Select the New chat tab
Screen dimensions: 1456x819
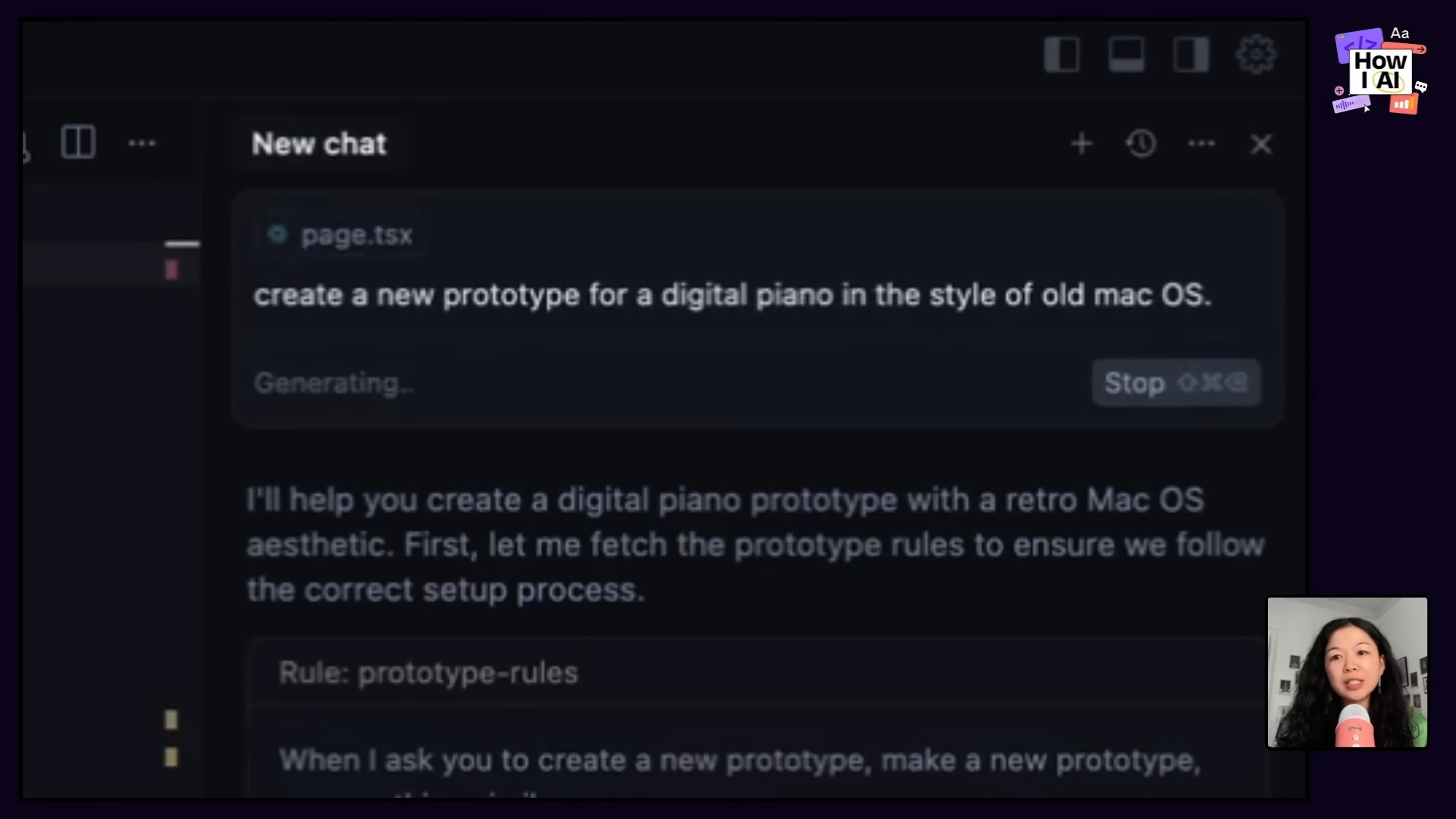[x=318, y=144]
